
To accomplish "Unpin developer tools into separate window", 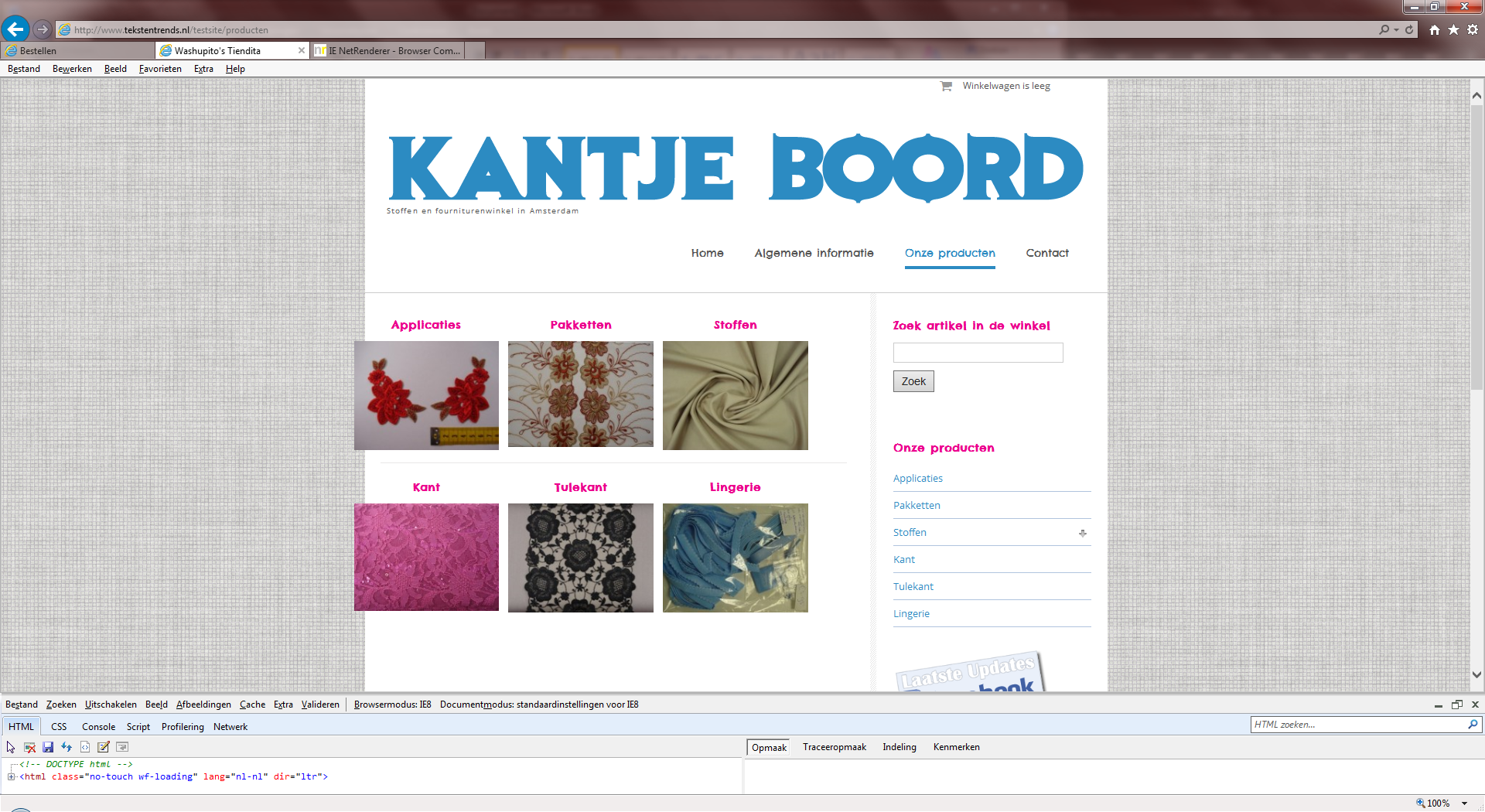I will pos(1457,705).
